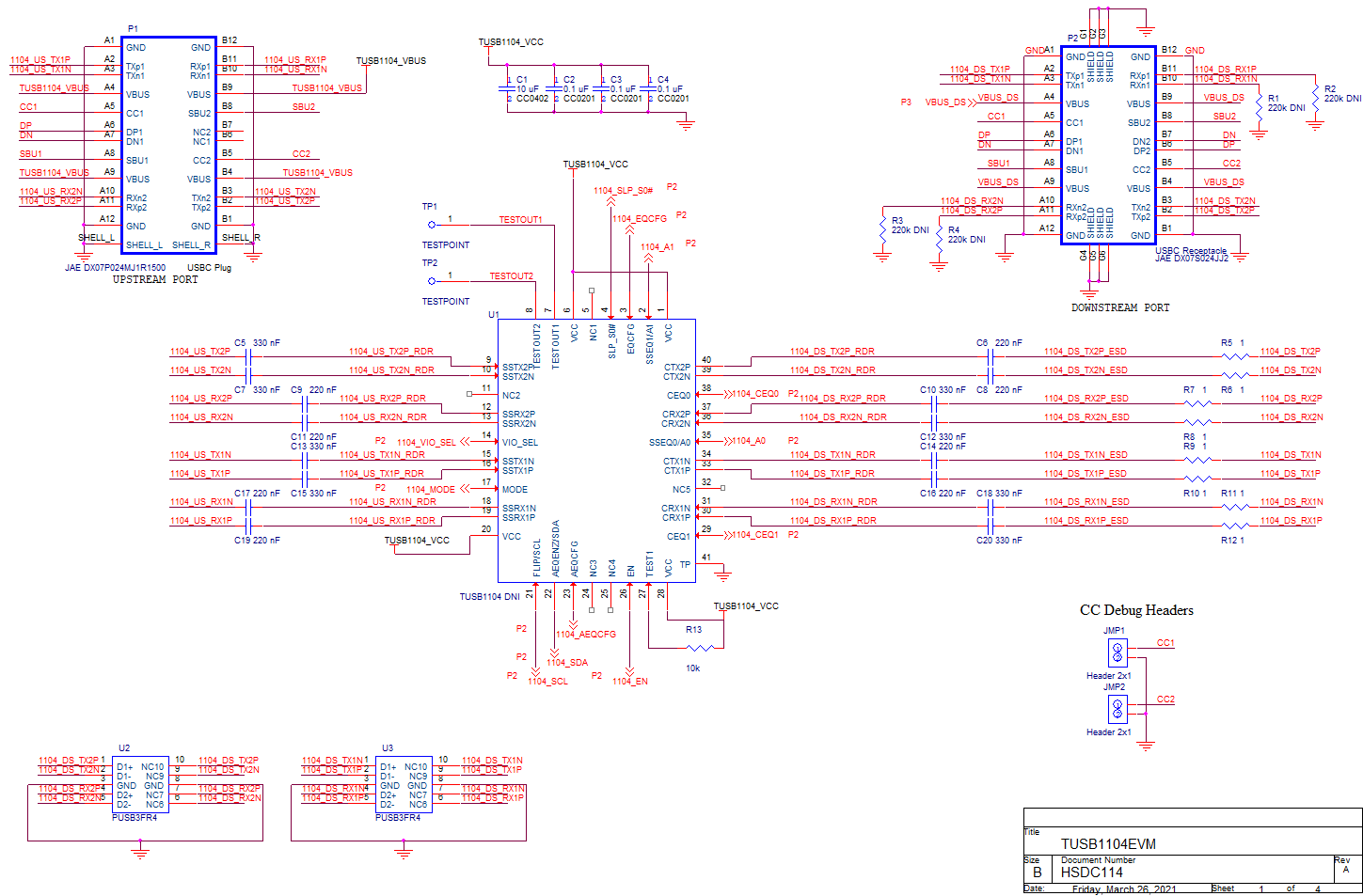The image size is (1363, 896).
Task: Click the JMP2 Header 2x1 jumper
Action: (1116, 708)
